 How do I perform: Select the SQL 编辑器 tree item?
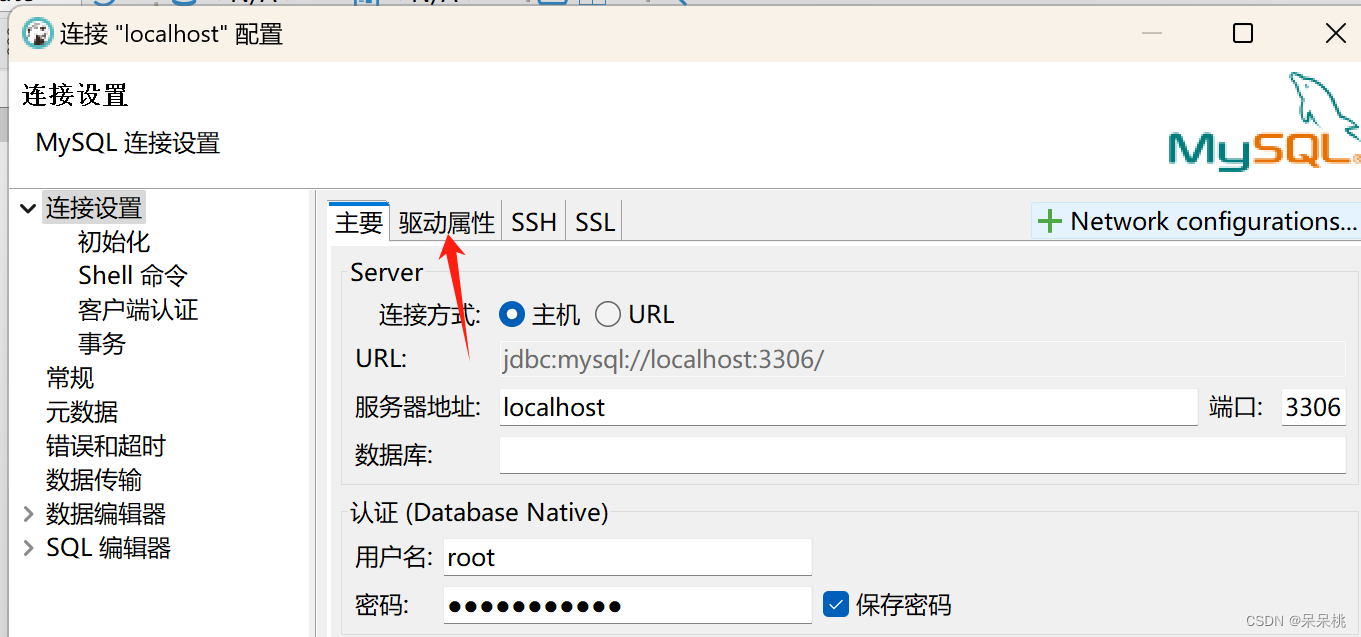click(108, 548)
